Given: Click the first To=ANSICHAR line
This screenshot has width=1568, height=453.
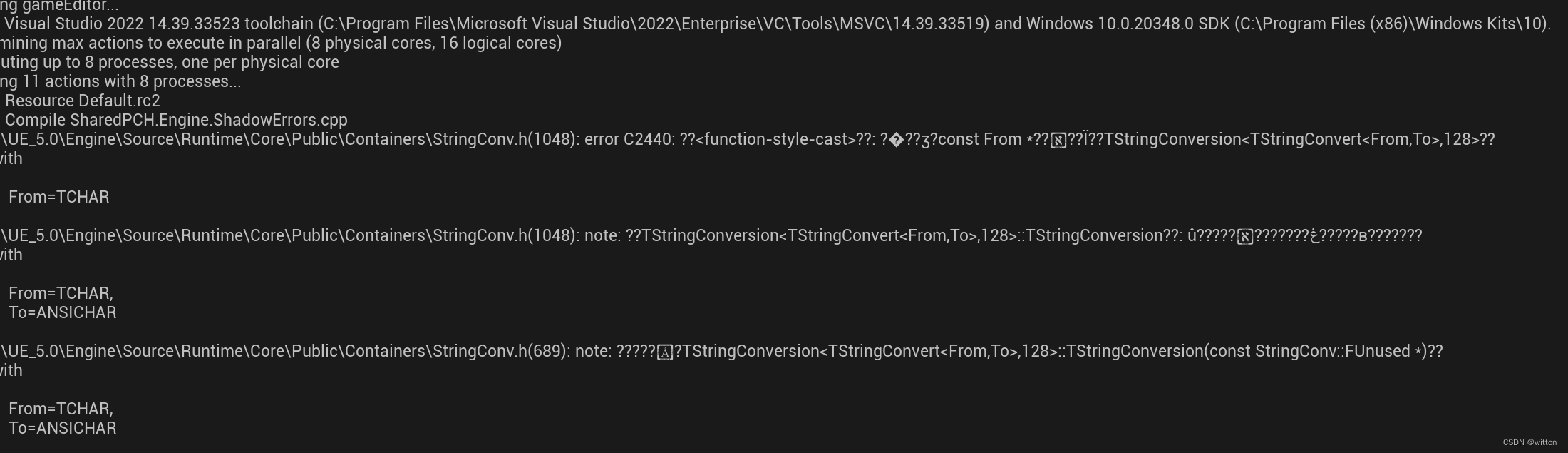Looking at the screenshot, I should coord(62,312).
